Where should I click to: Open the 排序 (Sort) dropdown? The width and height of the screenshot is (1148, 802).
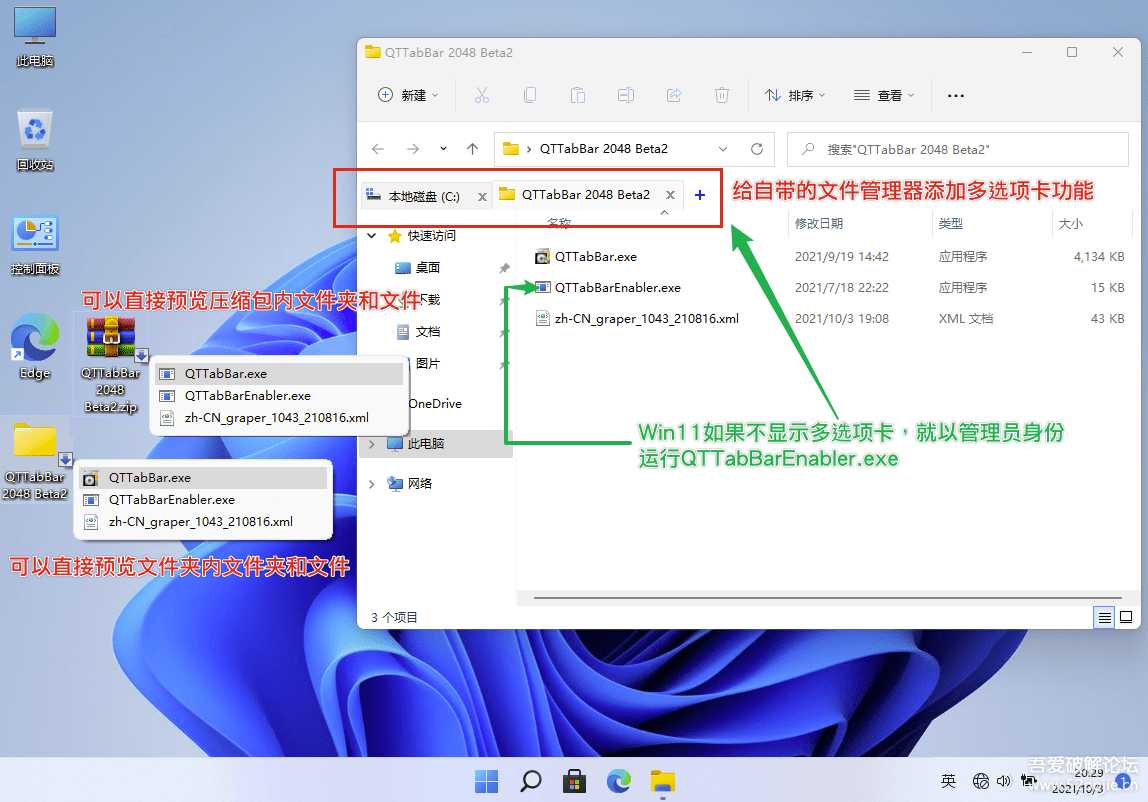click(793, 95)
